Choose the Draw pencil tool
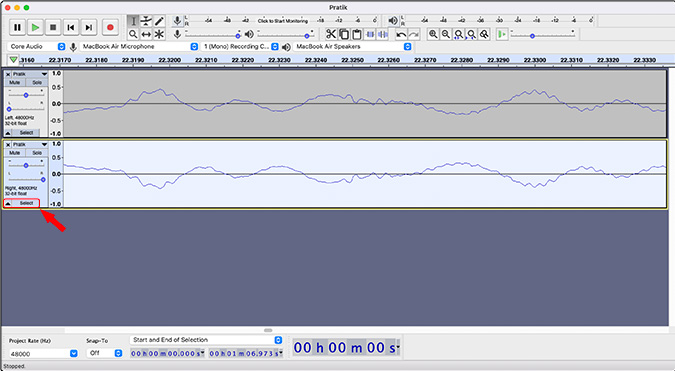The height and width of the screenshot is (371, 675). [x=159, y=21]
